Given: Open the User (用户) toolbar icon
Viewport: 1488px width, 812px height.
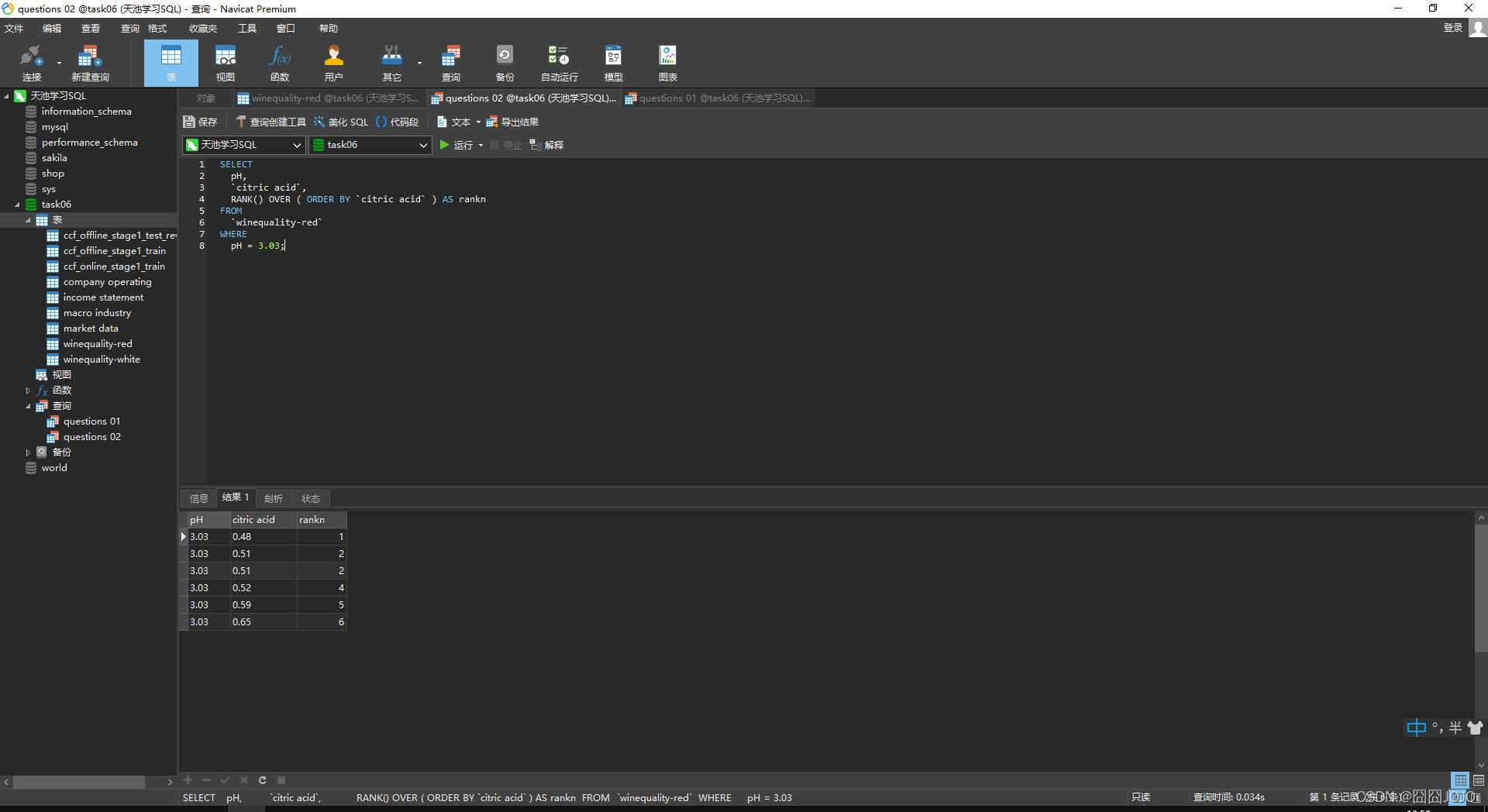Looking at the screenshot, I should tap(334, 63).
